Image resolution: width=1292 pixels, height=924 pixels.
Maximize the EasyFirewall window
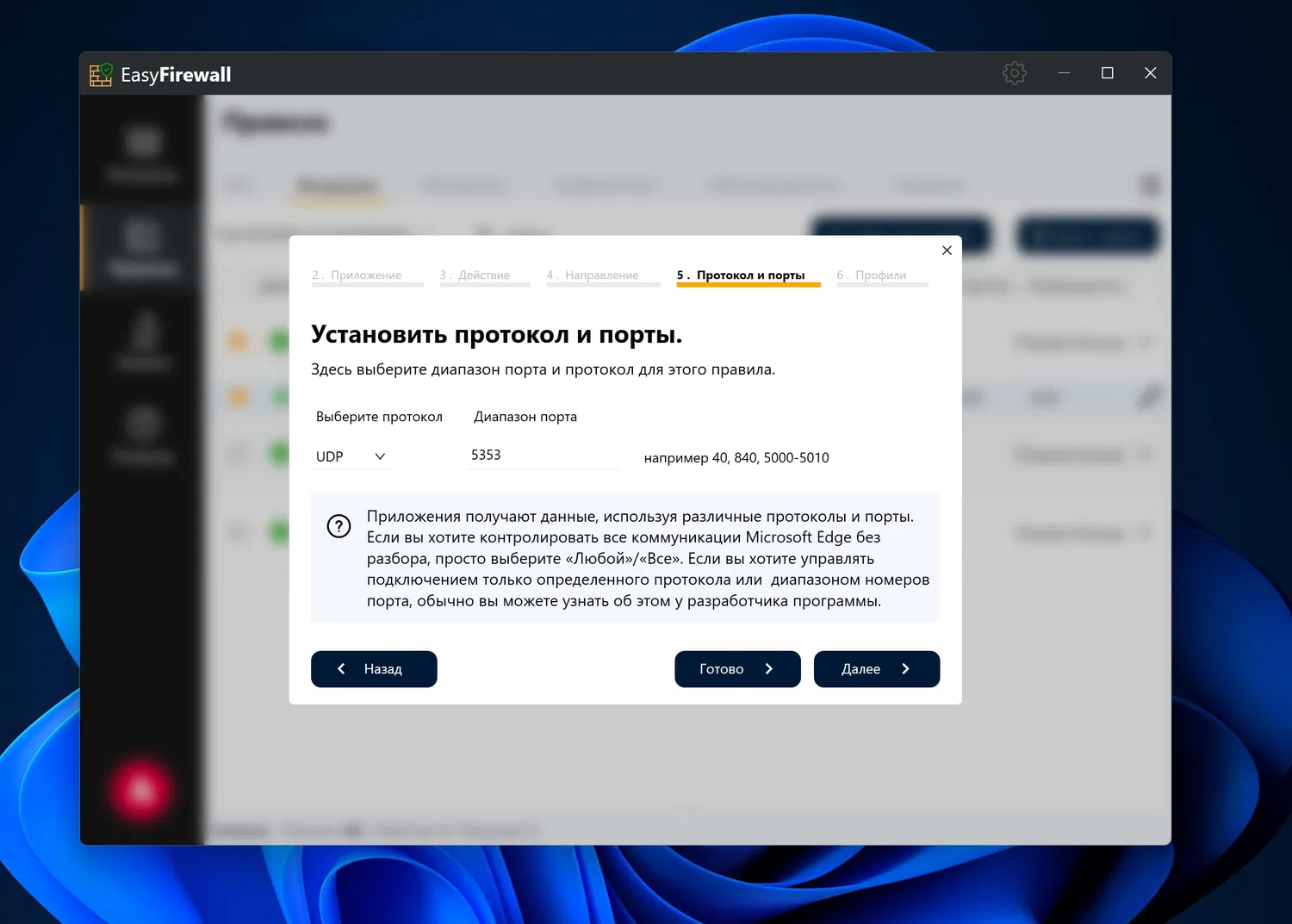(x=1108, y=73)
